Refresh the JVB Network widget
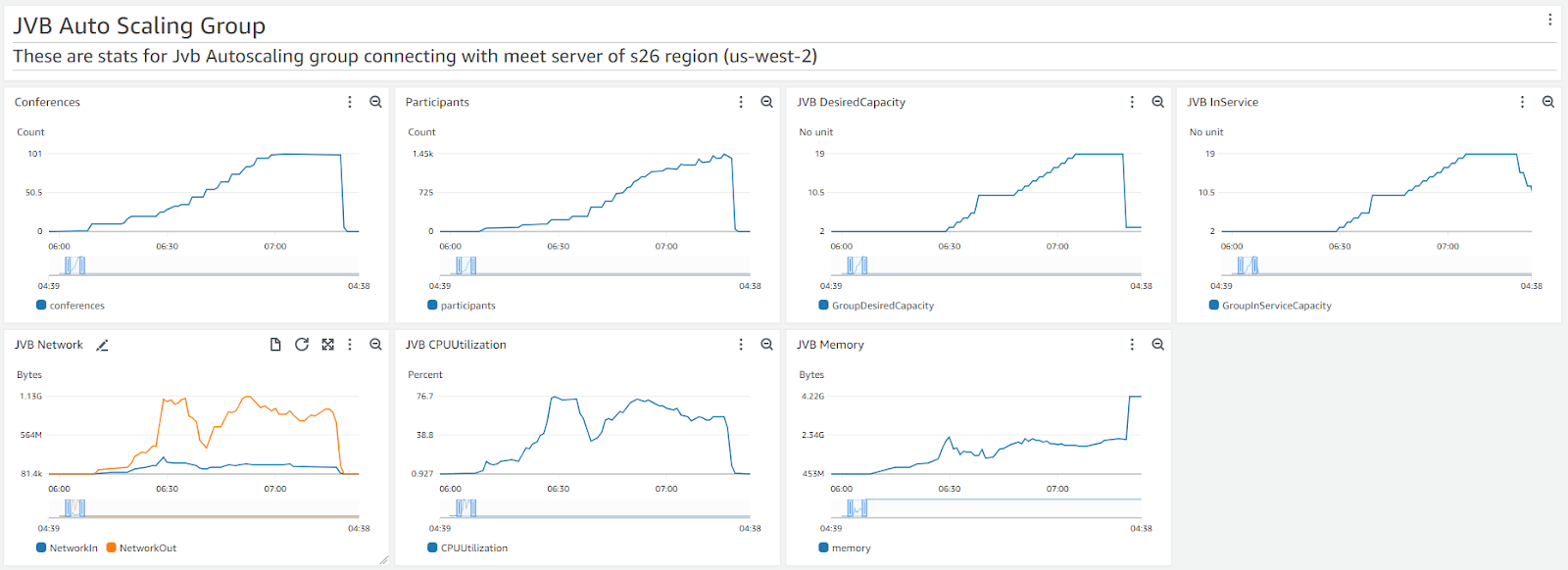The width and height of the screenshot is (1568, 570). click(302, 345)
